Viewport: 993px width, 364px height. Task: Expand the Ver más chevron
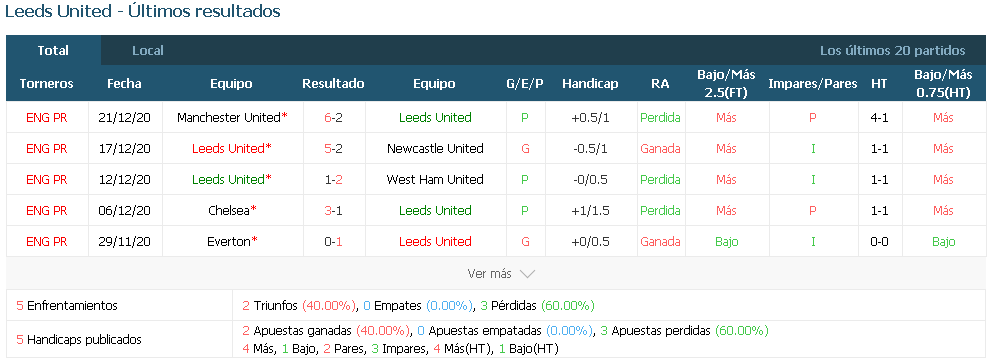point(527,274)
